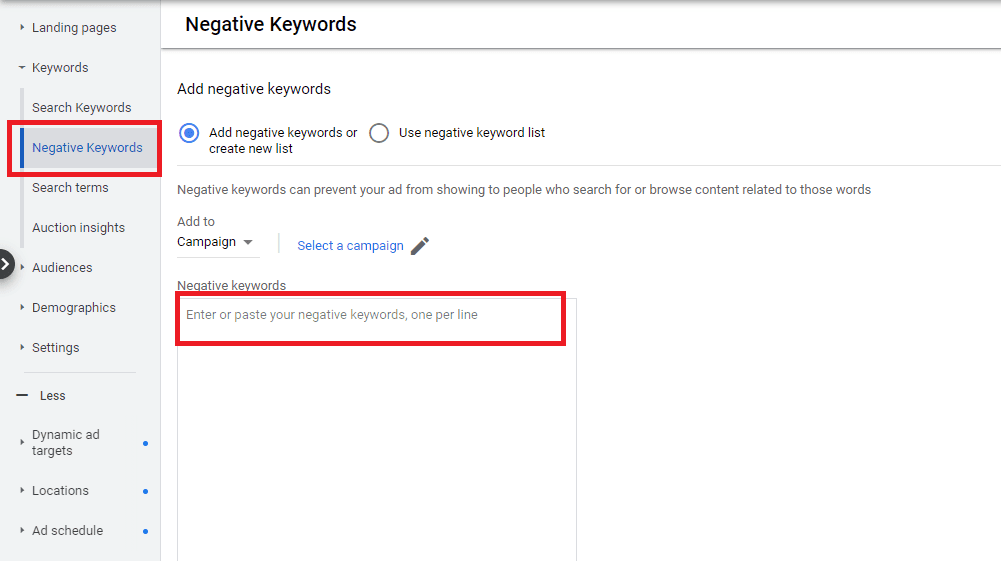Go to Negative Keywords sidebar item
This screenshot has height=561, width=1001.
click(87, 148)
